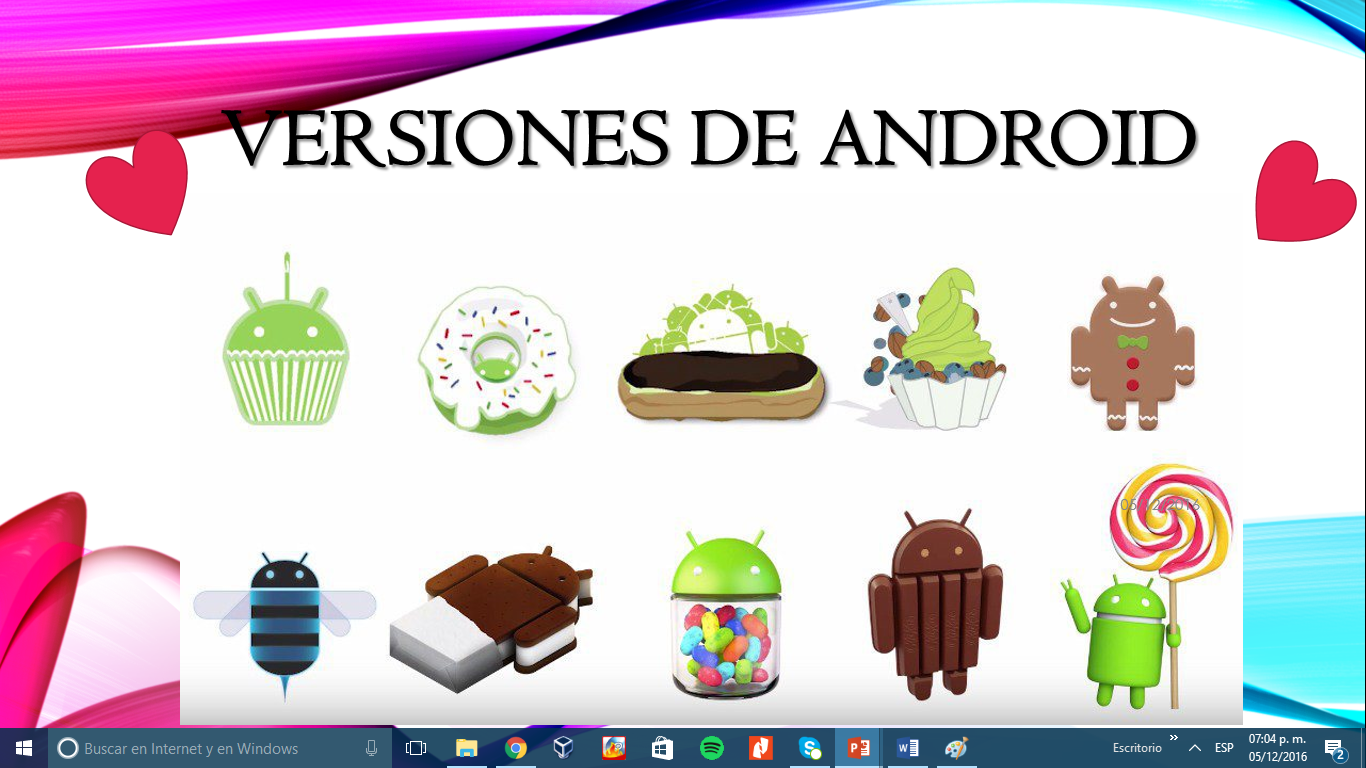Click the Escritorio toolbar label

pos(1137,748)
